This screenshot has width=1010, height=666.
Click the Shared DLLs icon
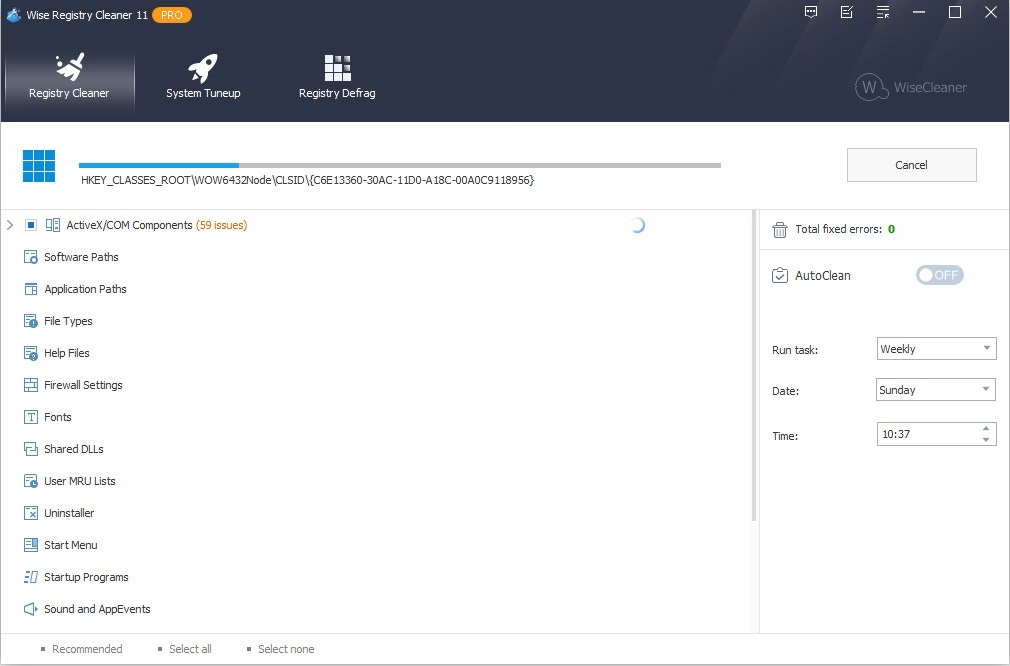click(31, 449)
